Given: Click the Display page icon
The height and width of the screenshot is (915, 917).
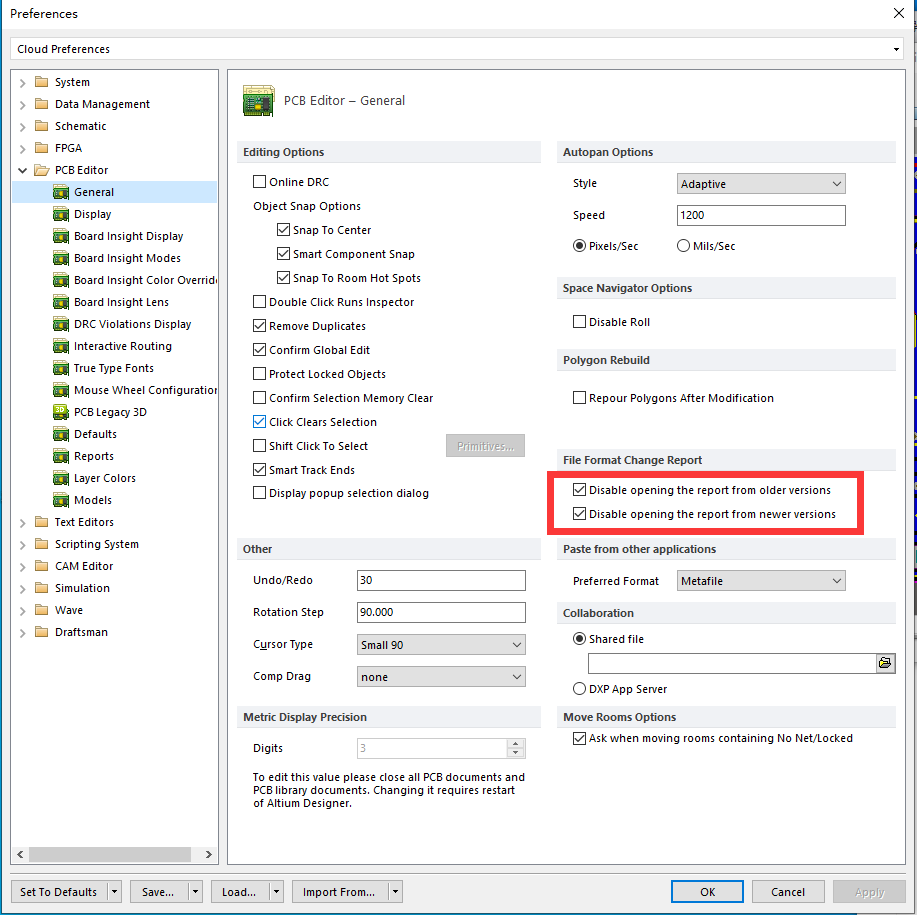Looking at the screenshot, I should coord(61,214).
